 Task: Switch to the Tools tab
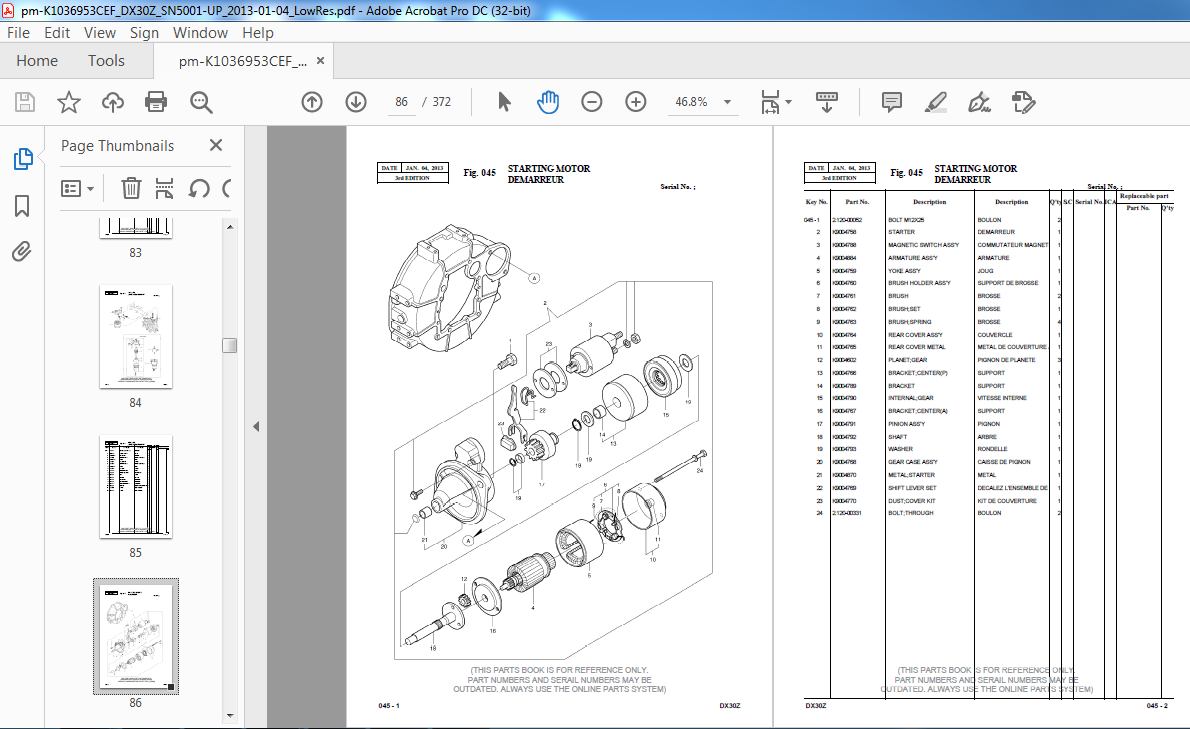click(x=106, y=61)
